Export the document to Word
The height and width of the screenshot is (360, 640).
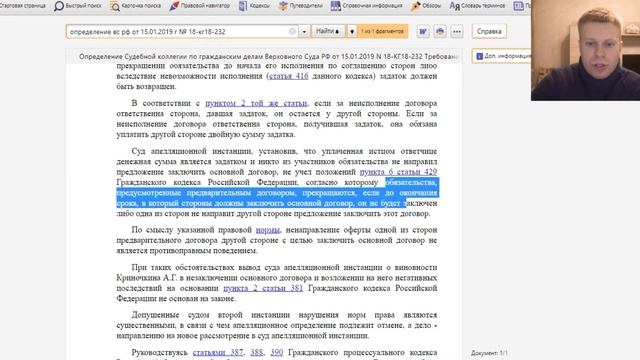(x=423, y=31)
